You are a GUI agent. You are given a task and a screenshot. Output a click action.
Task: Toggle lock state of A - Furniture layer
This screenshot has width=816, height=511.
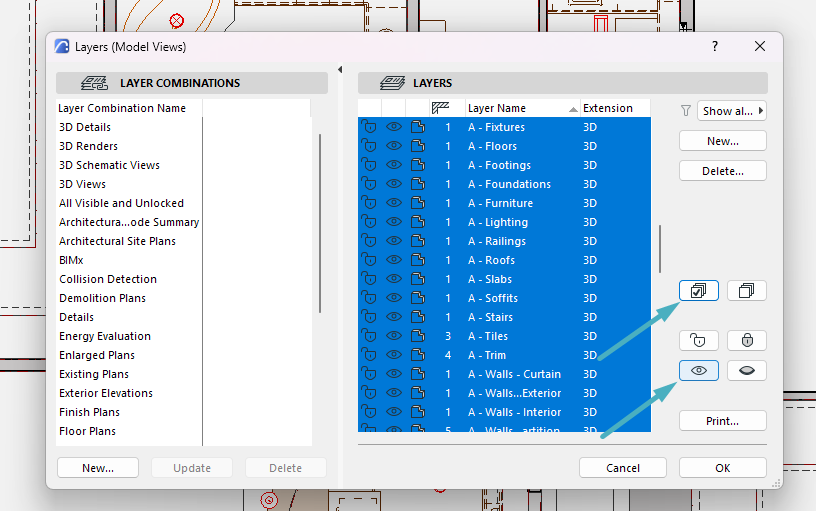[x=369, y=203]
